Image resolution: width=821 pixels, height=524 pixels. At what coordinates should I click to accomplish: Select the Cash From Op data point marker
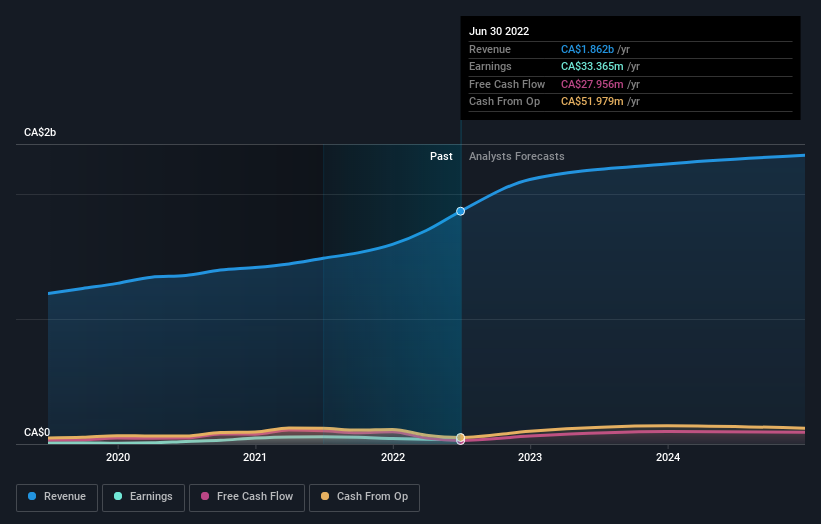(x=460, y=437)
